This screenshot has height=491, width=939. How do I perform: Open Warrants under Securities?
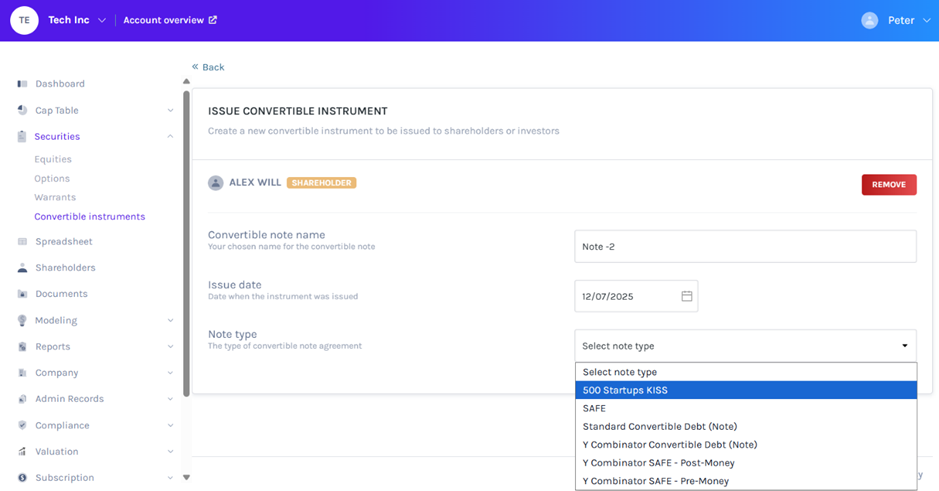point(55,197)
